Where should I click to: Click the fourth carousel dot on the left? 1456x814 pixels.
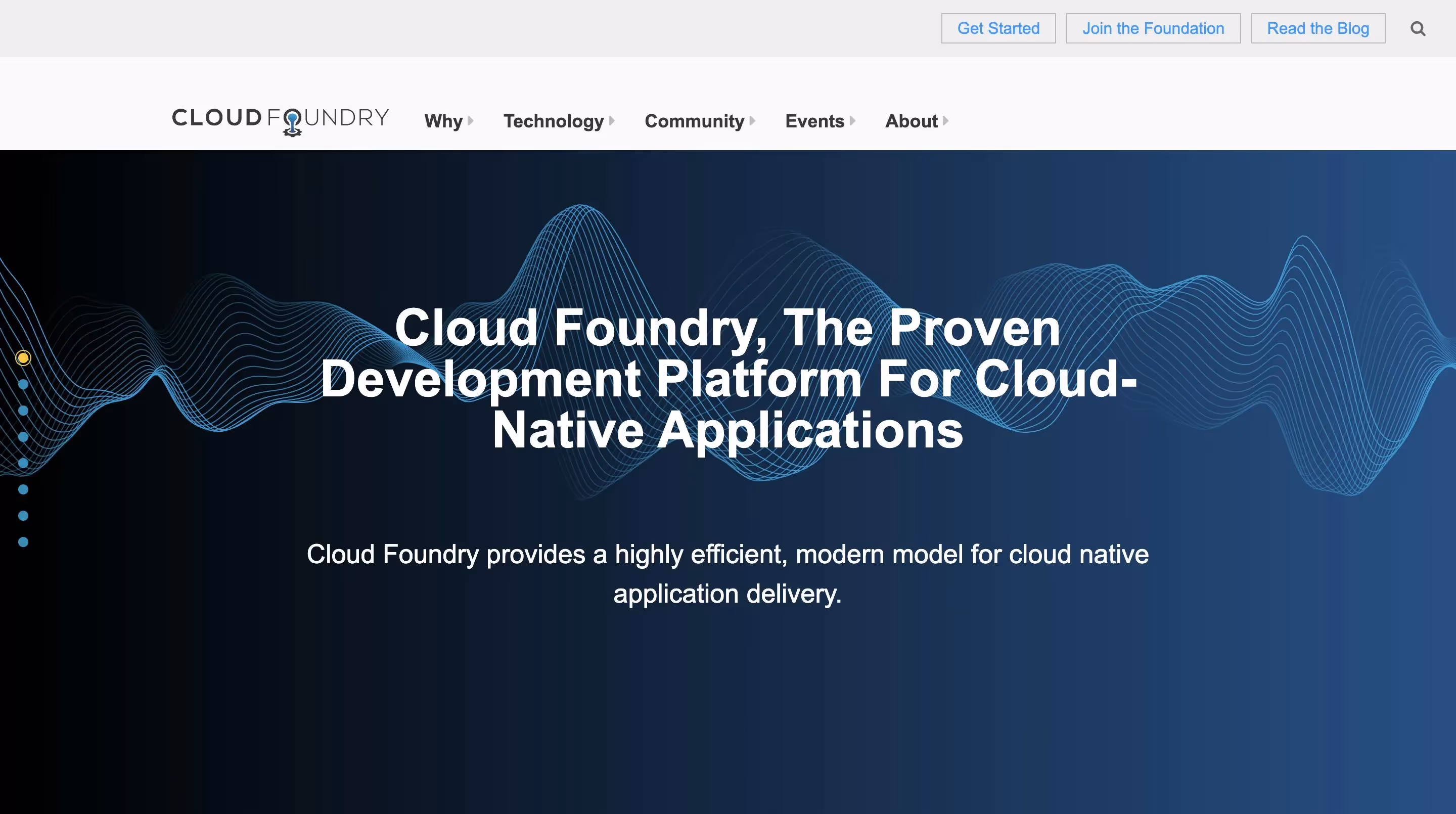[23, 436]
